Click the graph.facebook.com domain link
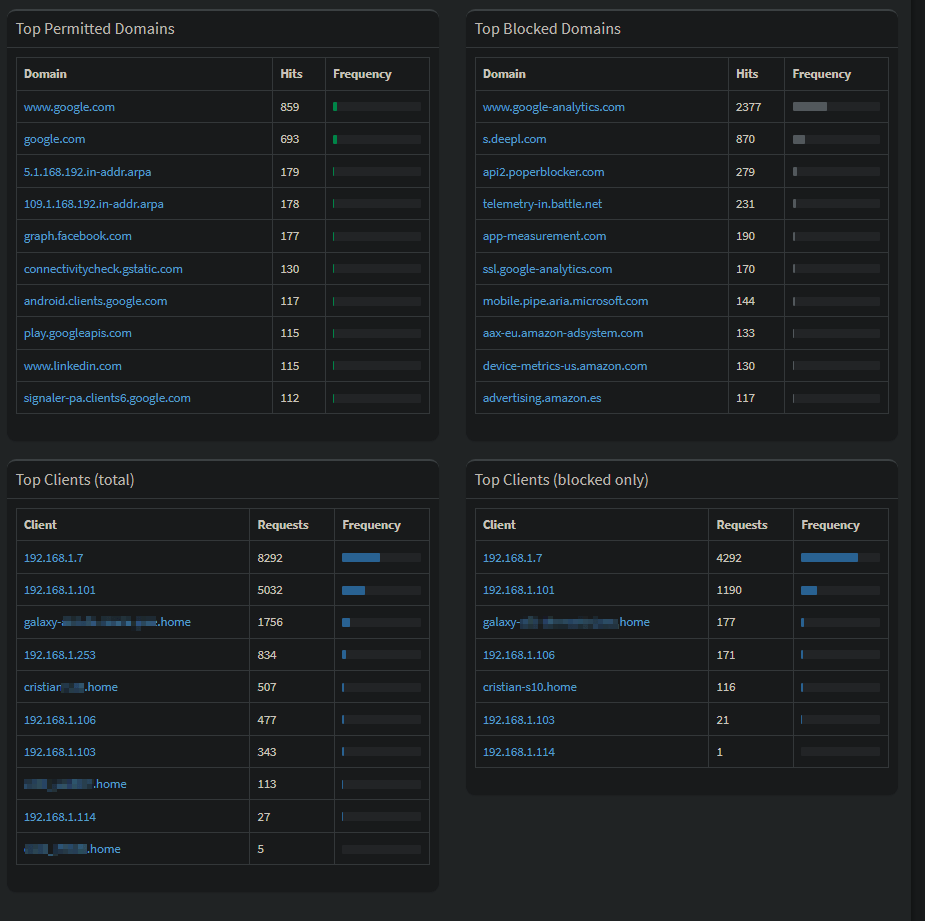This screenshot has width=925, height=921. coord(78,236)
